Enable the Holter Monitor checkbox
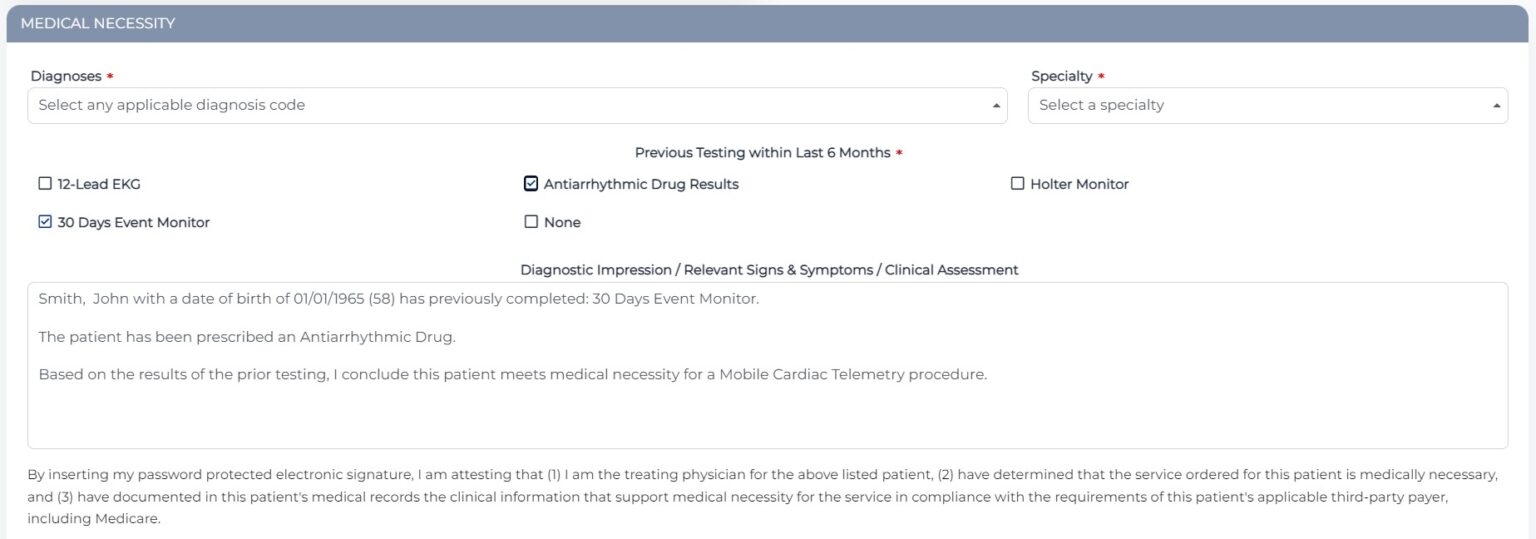Viewport: 1536px width, 539px height. pyautogui.click(x=1017, y=184)
